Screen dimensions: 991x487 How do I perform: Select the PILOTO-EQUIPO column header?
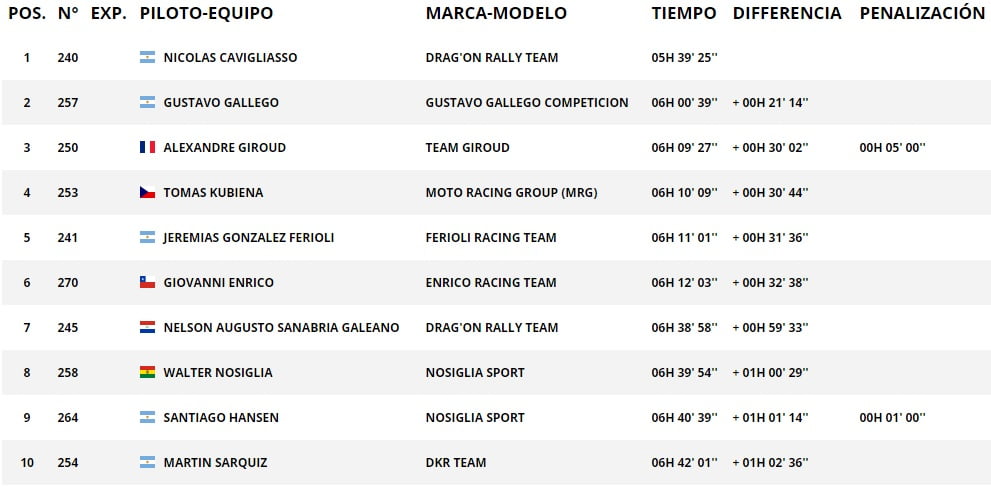click(207, 13)
